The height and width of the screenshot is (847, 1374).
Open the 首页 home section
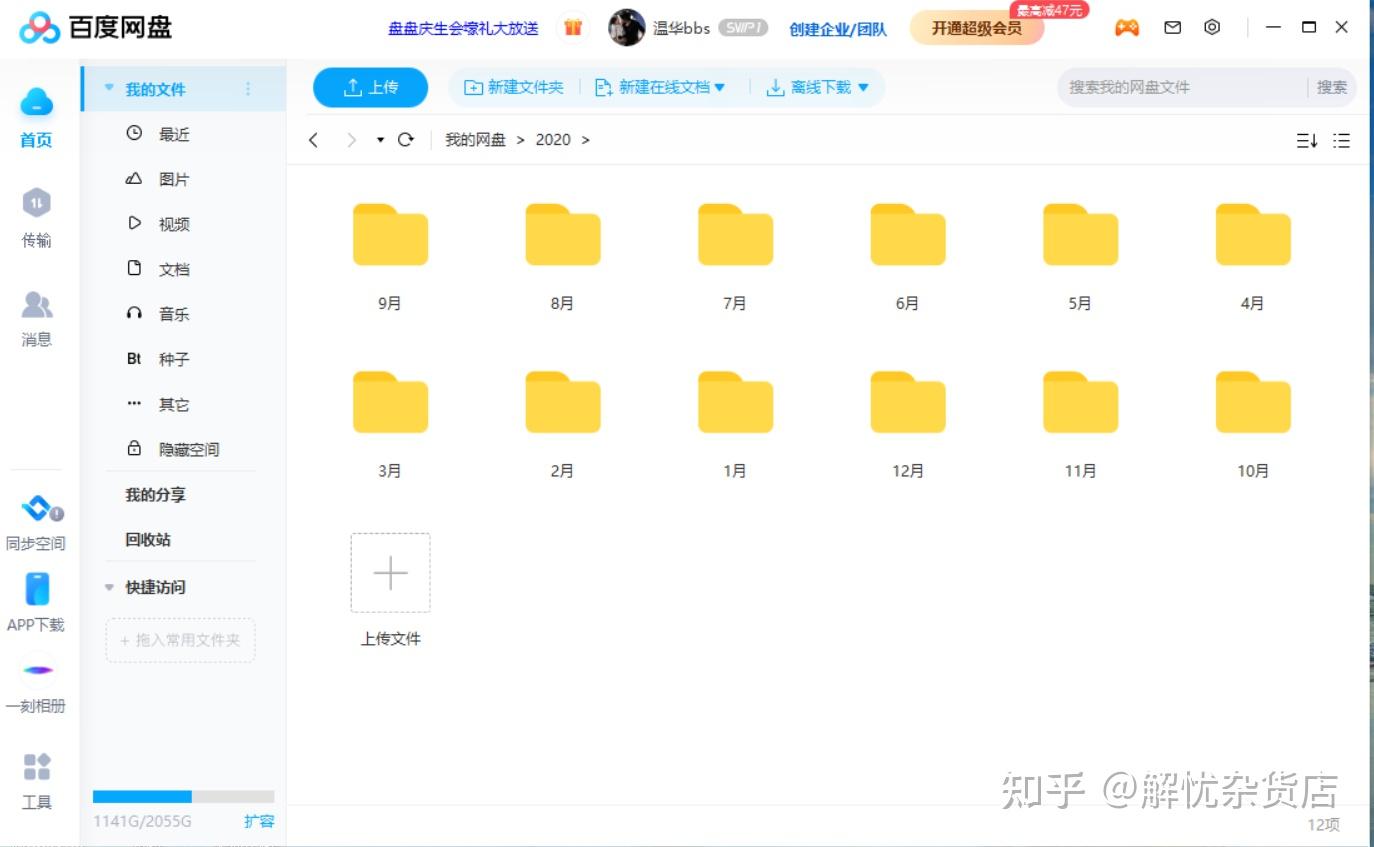point(36,118)
